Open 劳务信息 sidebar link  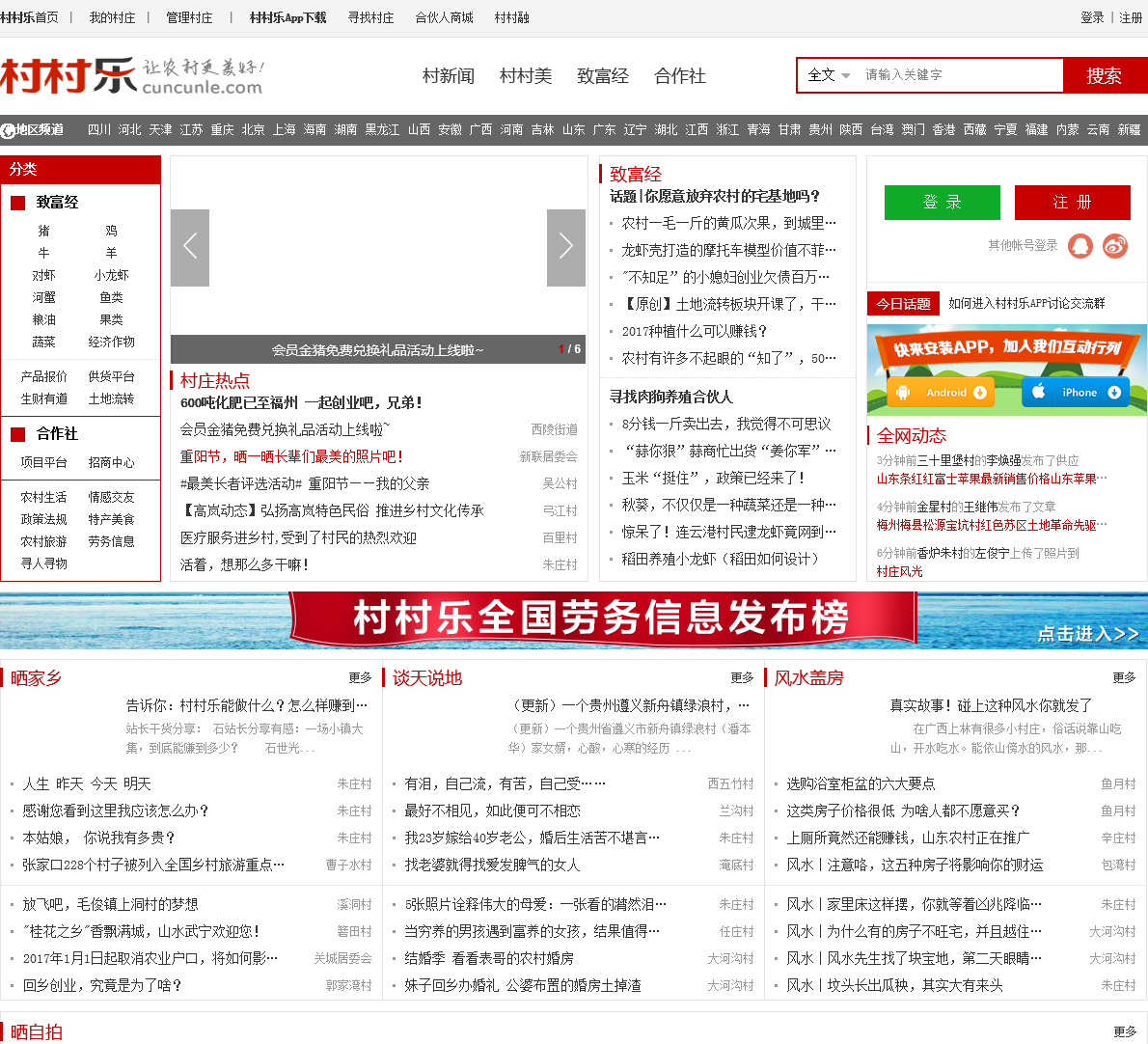tap(111, 541)
